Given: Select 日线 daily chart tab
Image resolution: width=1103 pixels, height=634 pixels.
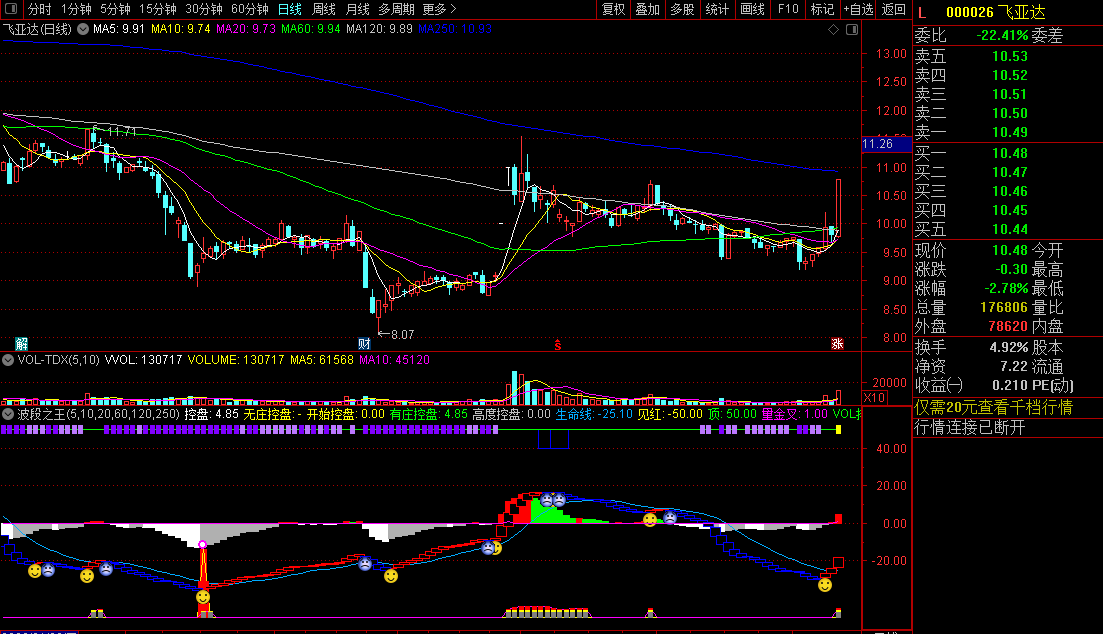Looking at the screenshot, I should (289, 9).
